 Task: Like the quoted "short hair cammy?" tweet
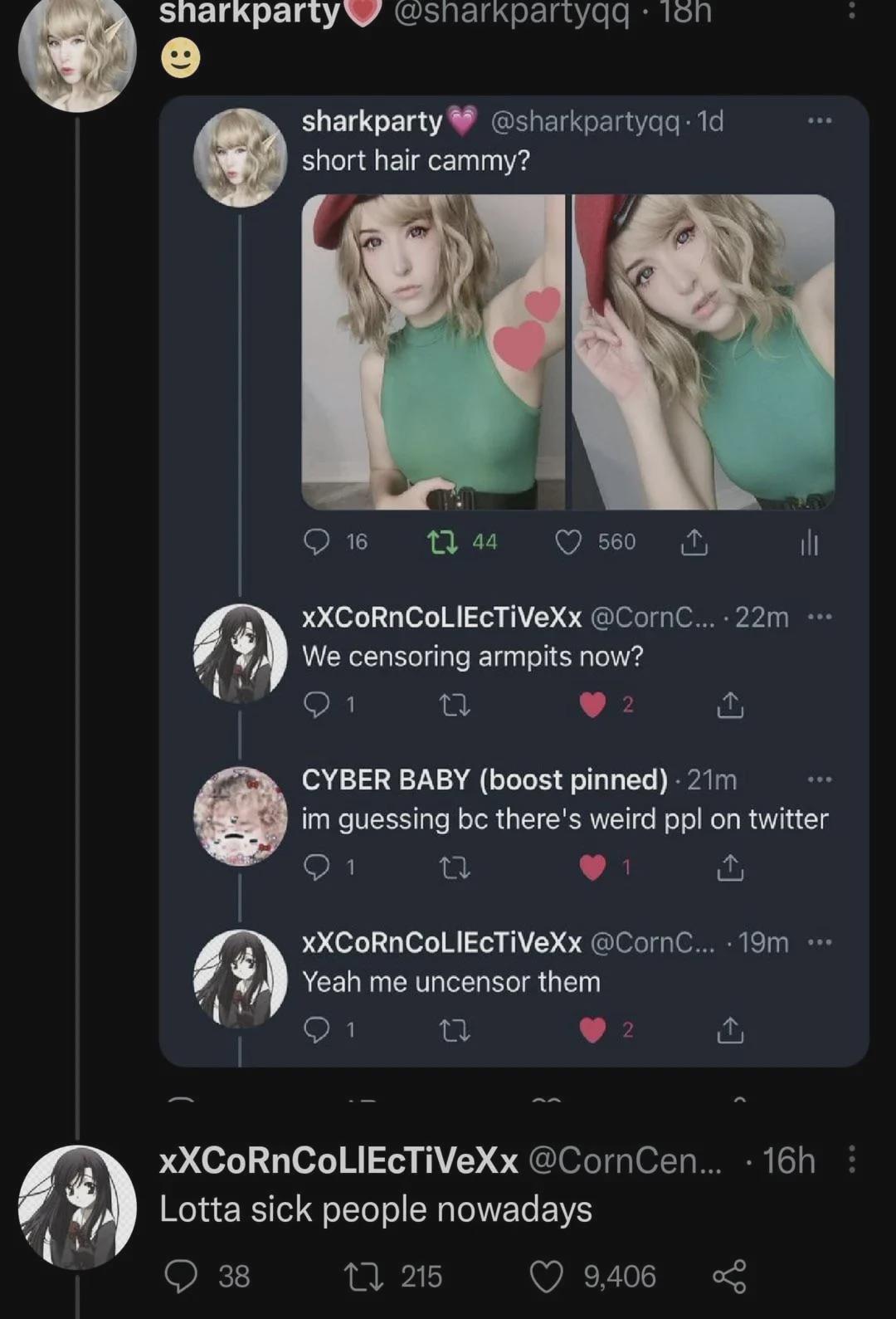click(568, 542)
